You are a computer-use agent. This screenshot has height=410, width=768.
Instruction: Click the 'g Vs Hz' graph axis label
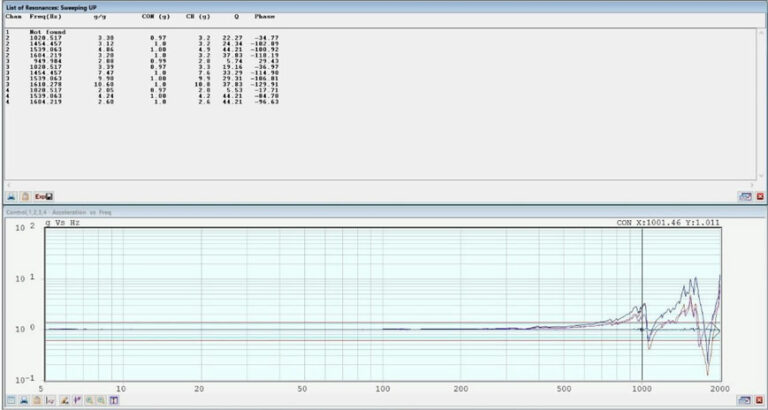click(63, 223)
